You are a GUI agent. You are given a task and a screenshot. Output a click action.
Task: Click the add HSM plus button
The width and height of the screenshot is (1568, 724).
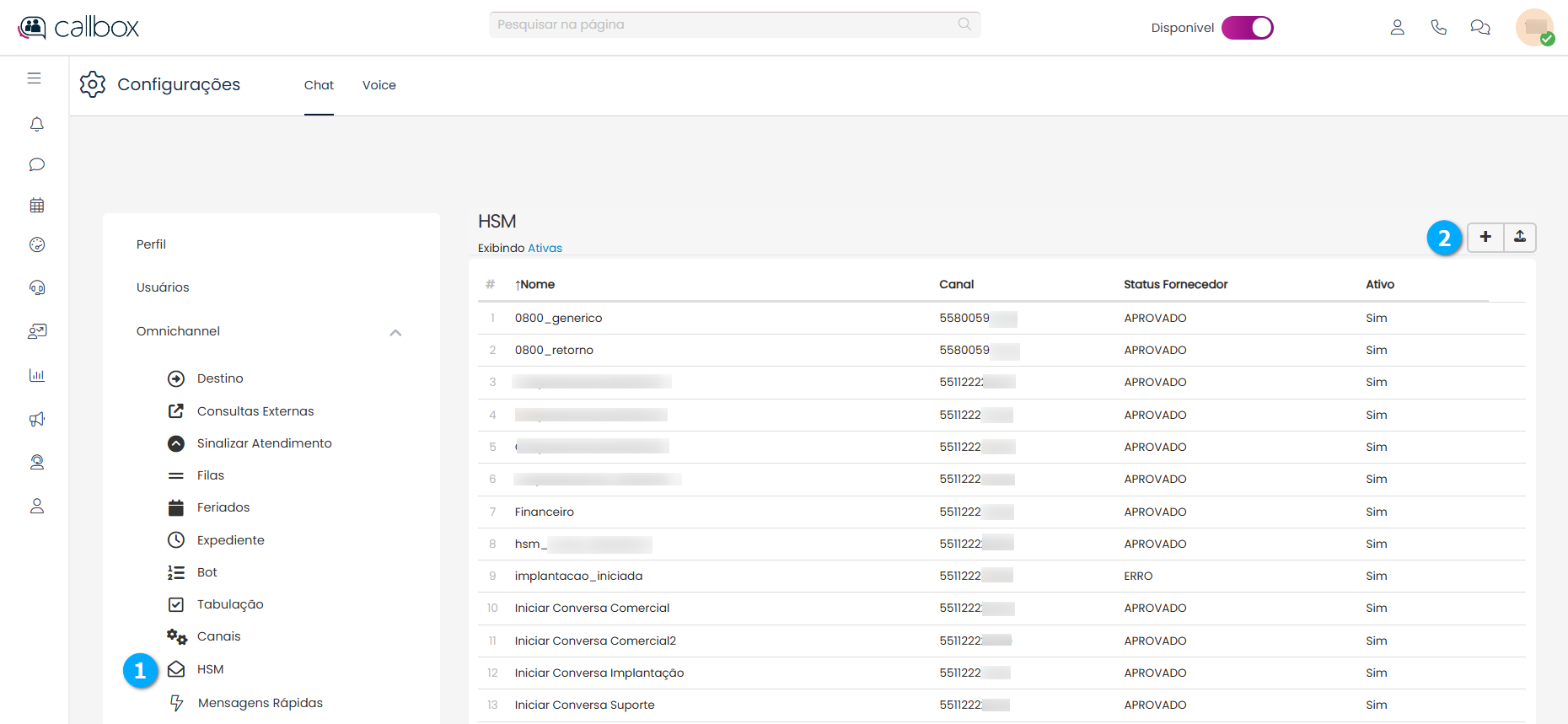[1485, 238]
